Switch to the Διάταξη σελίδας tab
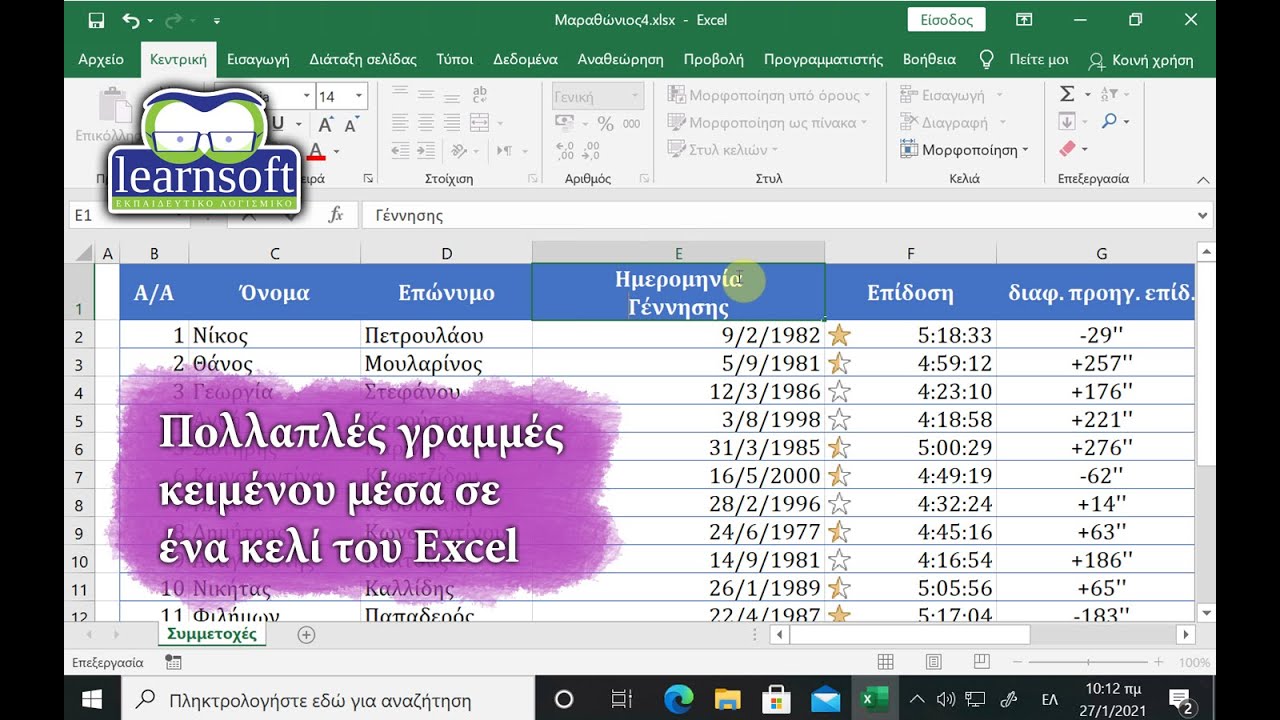The width and height of the screenshot is (1280, 720). click(363, 59)
